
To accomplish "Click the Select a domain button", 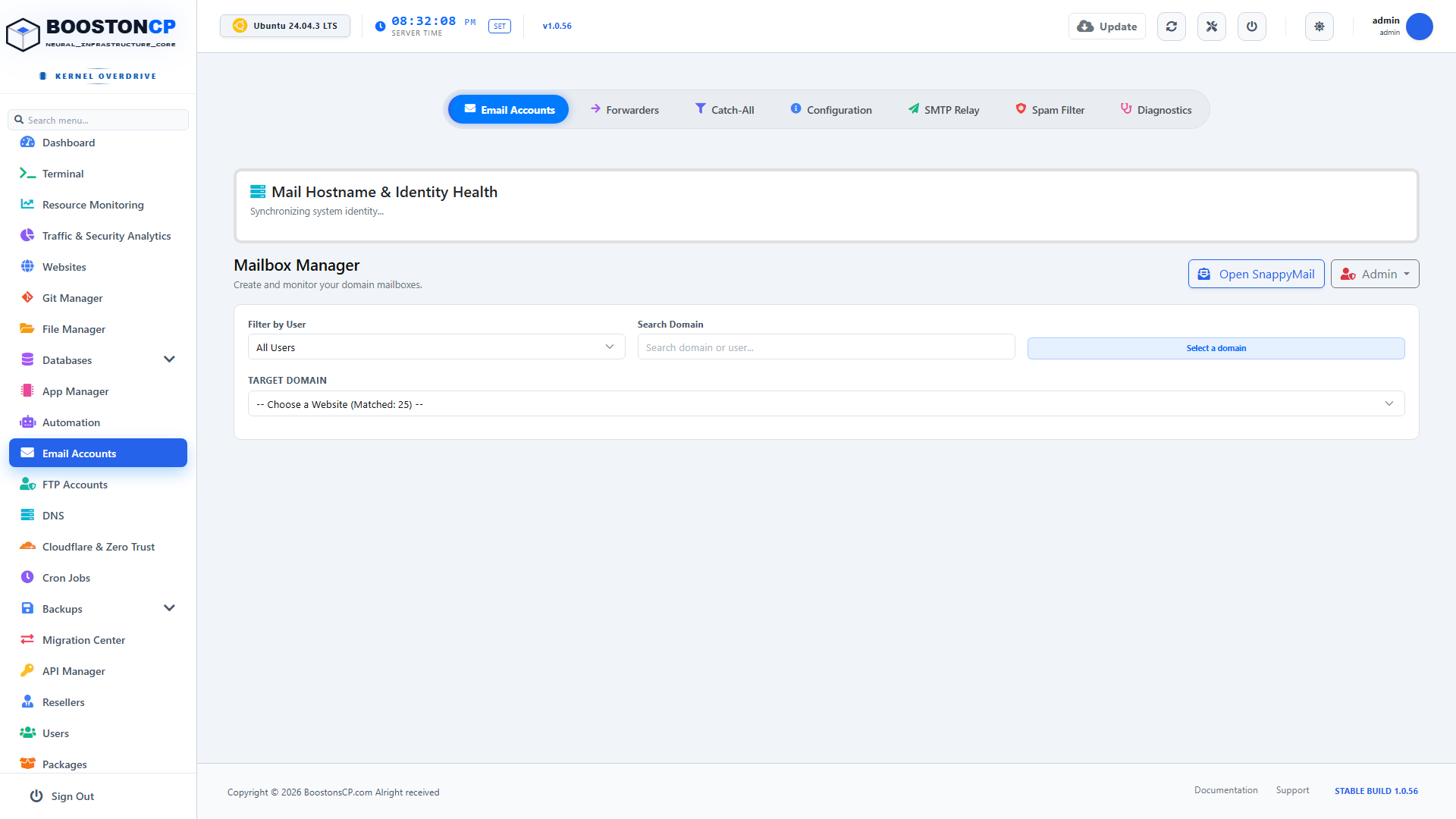I will pos(1216,348).
